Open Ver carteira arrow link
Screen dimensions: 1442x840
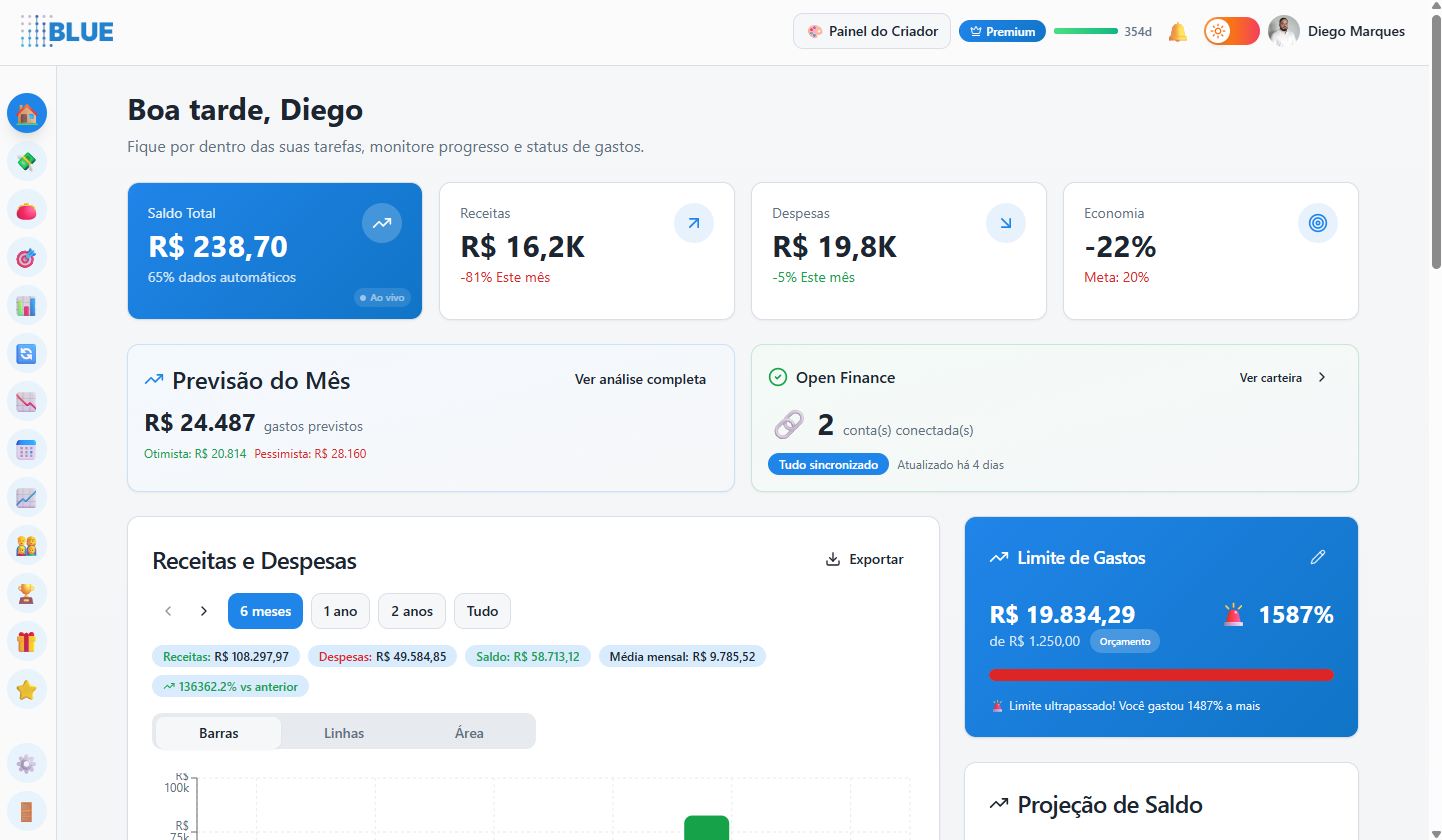1283,378
